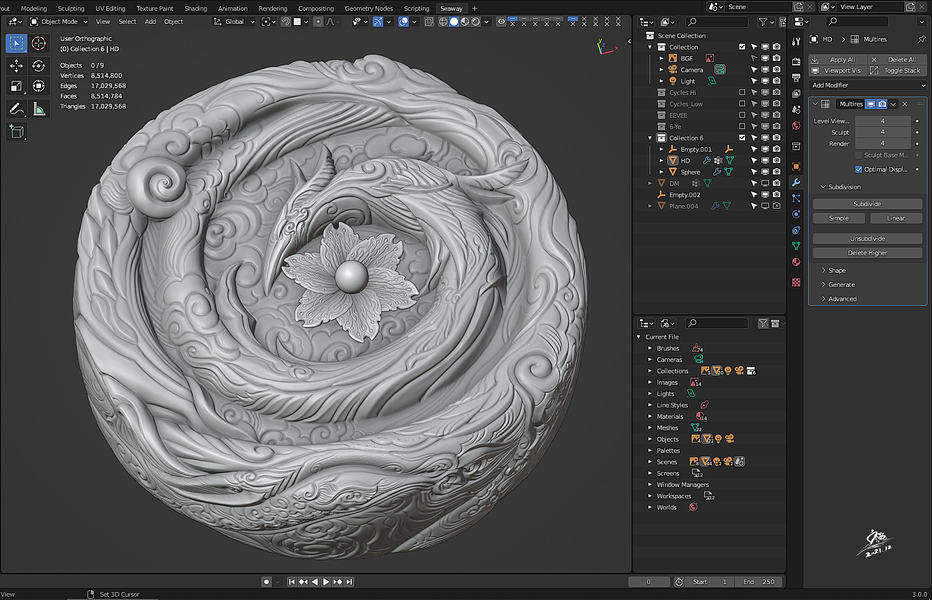Toggle Optimal Display checkbox

click(x=858, y=169)
